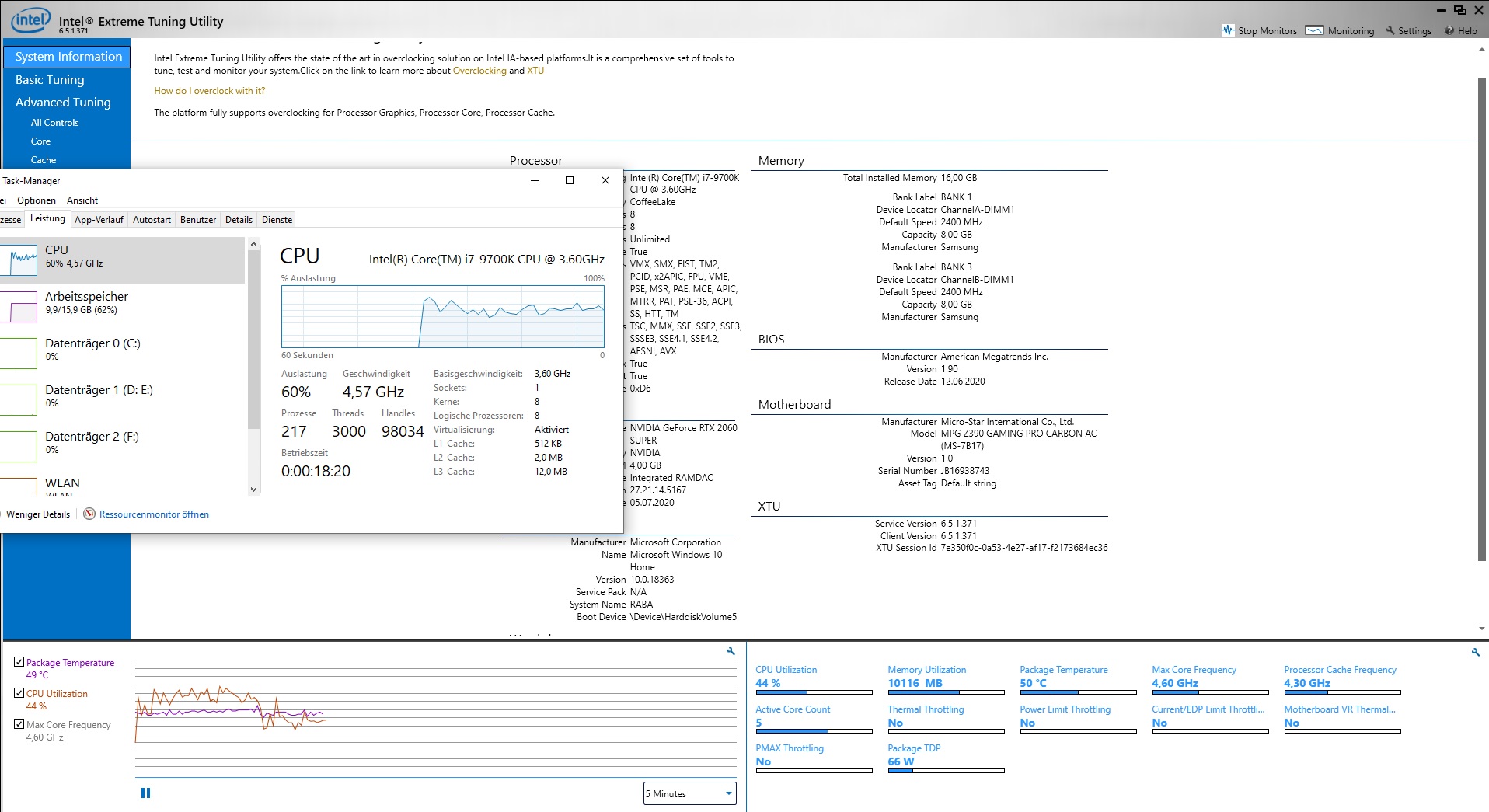Click the Active Core Count monitor tile
Screen dimensions: 1489x812
(x=814, y=719)
